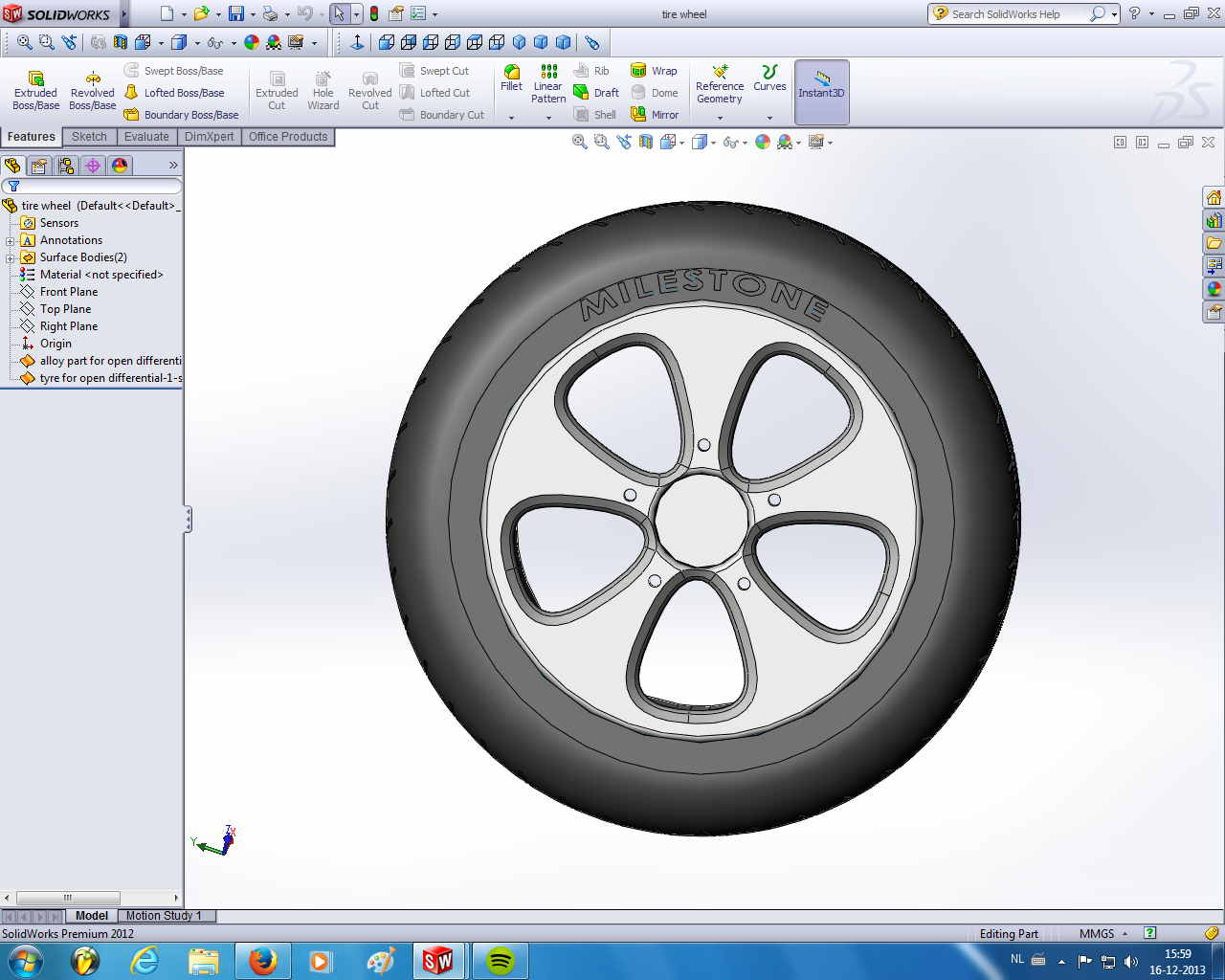Click Apply Scene icon in top View toolbar
1225x980 pixels.
point(274,42)
